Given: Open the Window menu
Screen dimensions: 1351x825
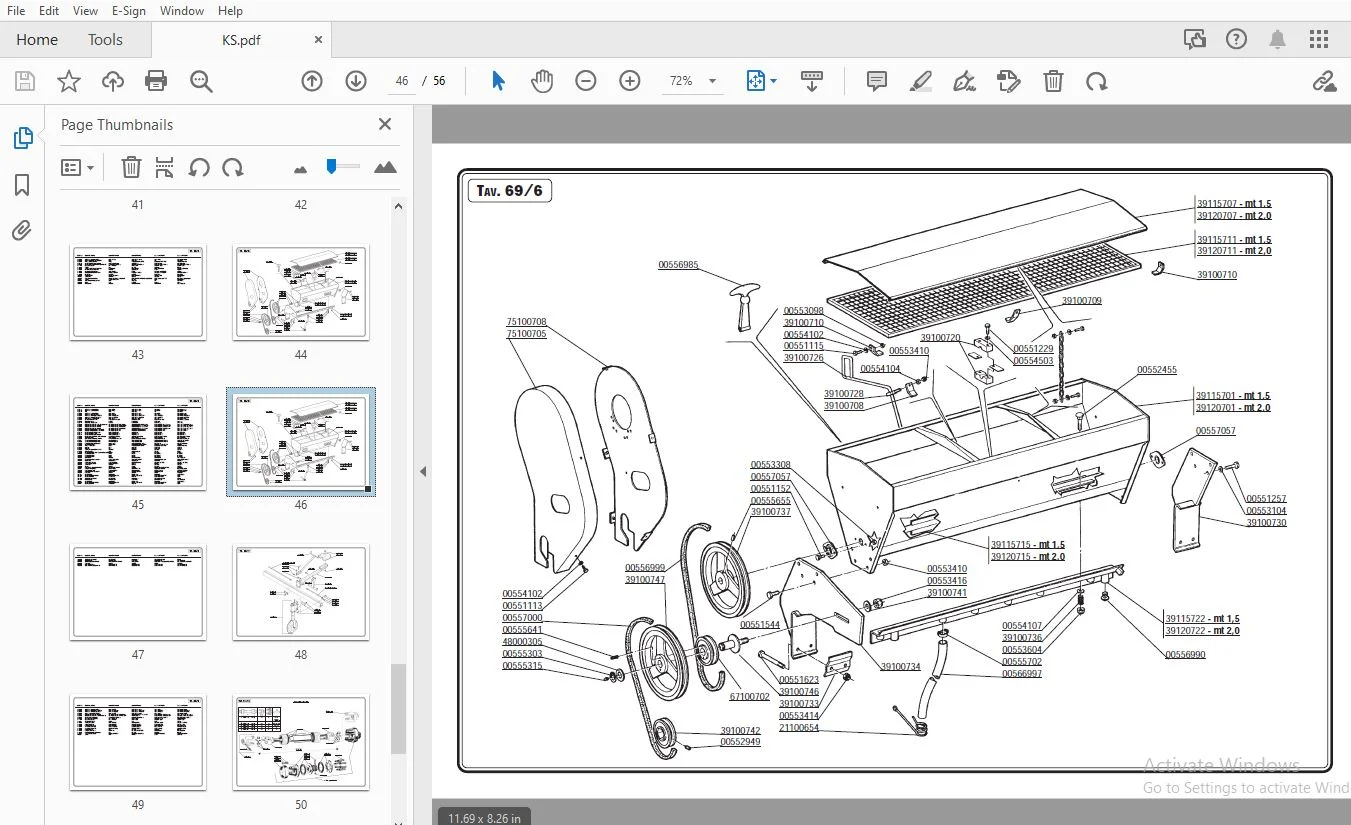Looking at the screenshot, I should coord(182,11).
